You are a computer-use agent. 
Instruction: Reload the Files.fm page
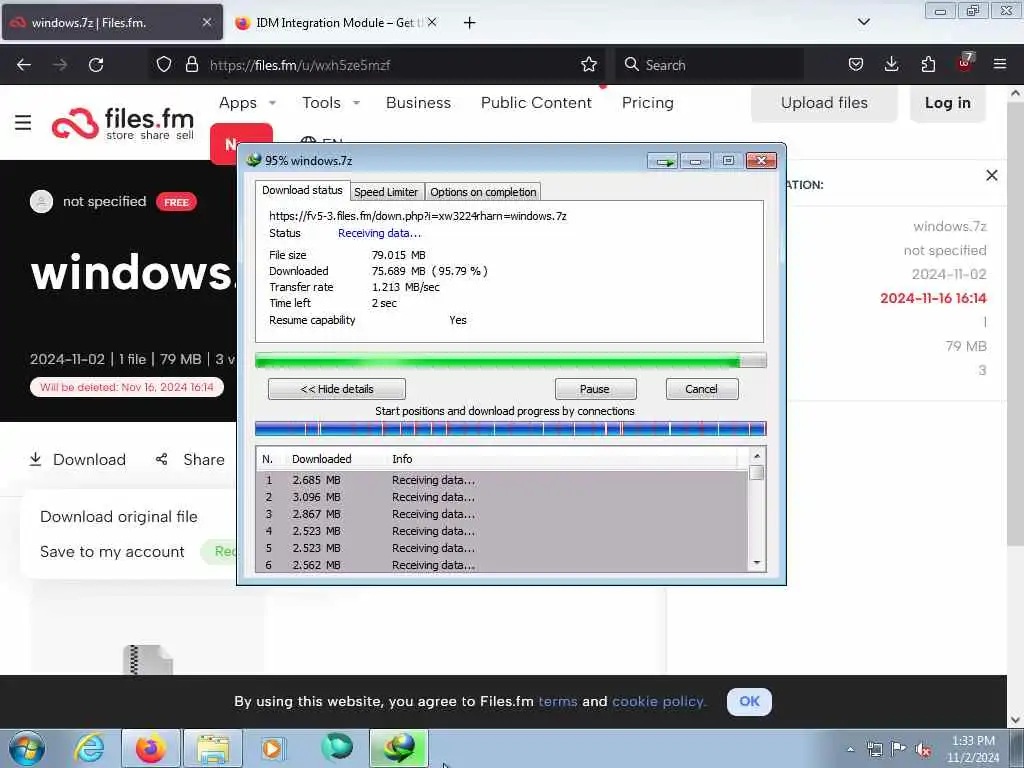[x=96, y=65]
